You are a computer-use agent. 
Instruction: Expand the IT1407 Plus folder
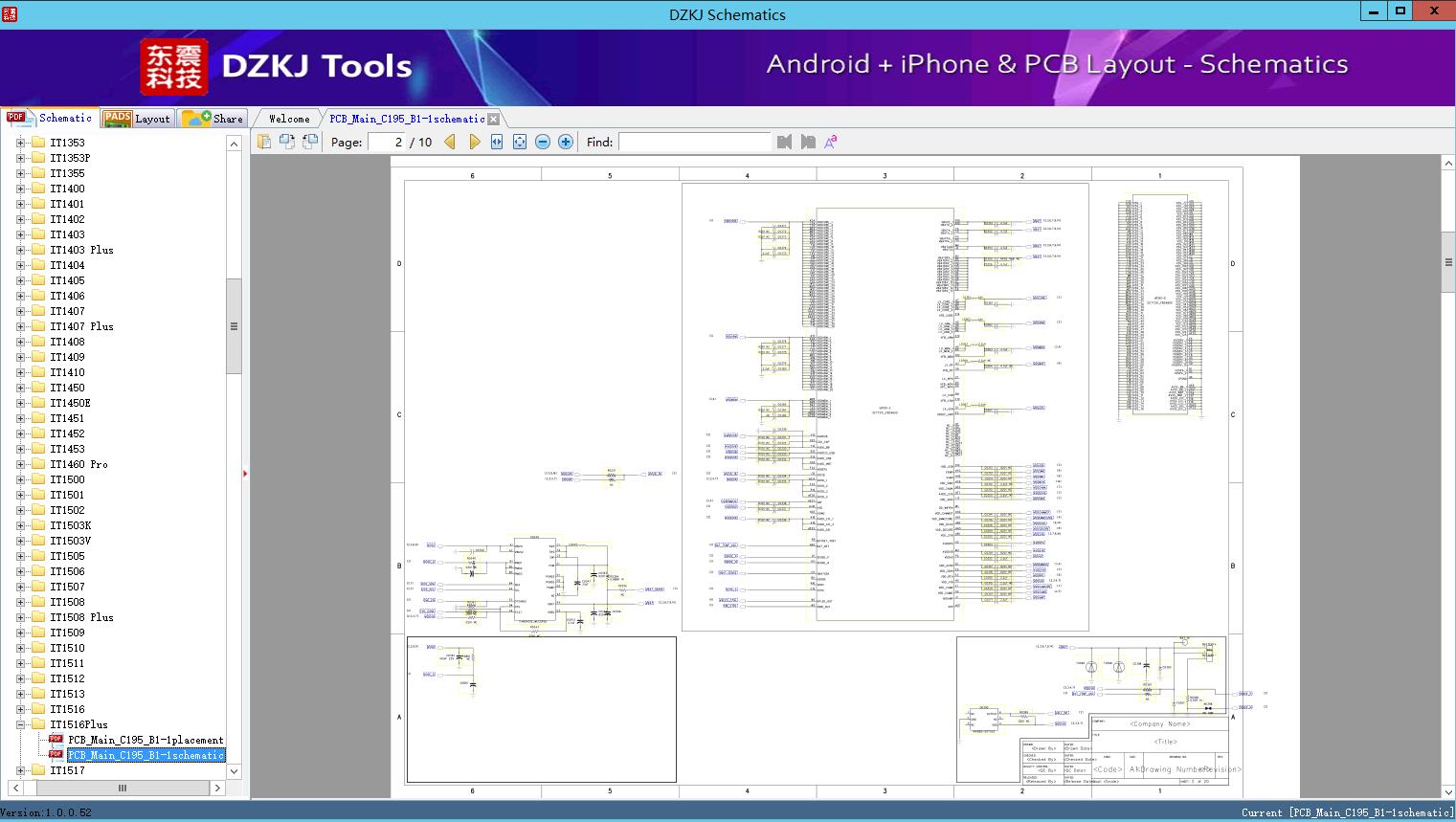(20, 326)
